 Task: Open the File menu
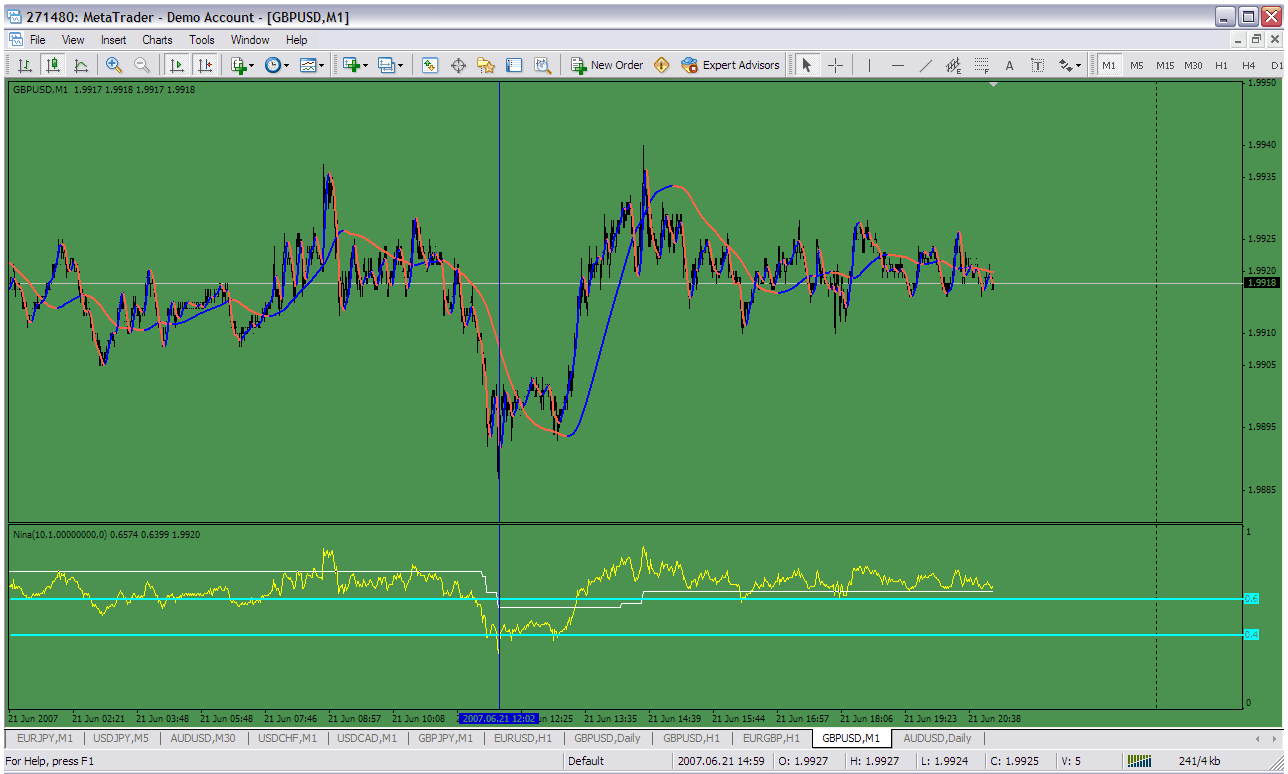coord(38,40)
